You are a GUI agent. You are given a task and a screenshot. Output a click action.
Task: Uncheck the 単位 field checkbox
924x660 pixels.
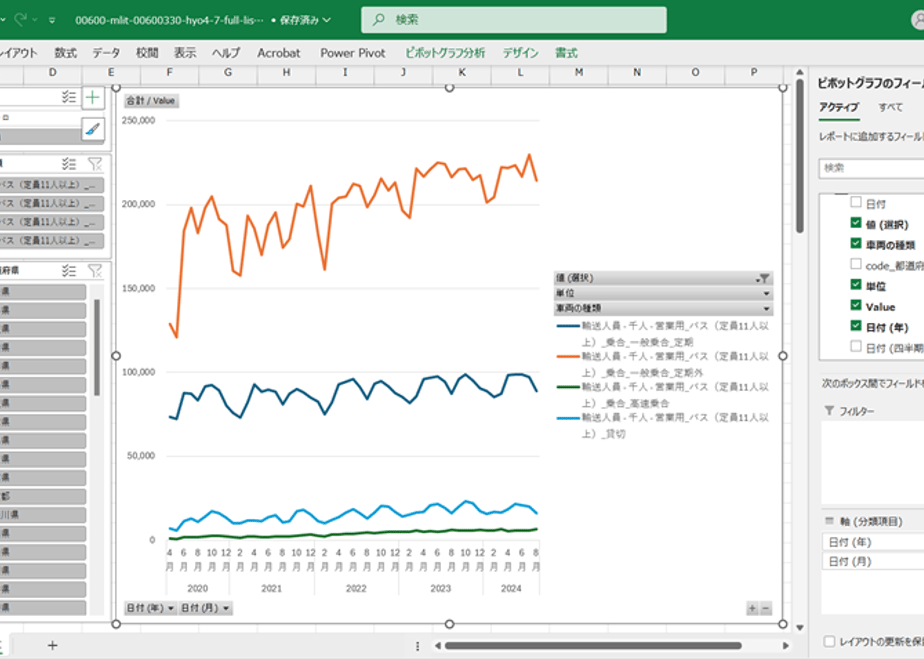[x=856, y=285]
